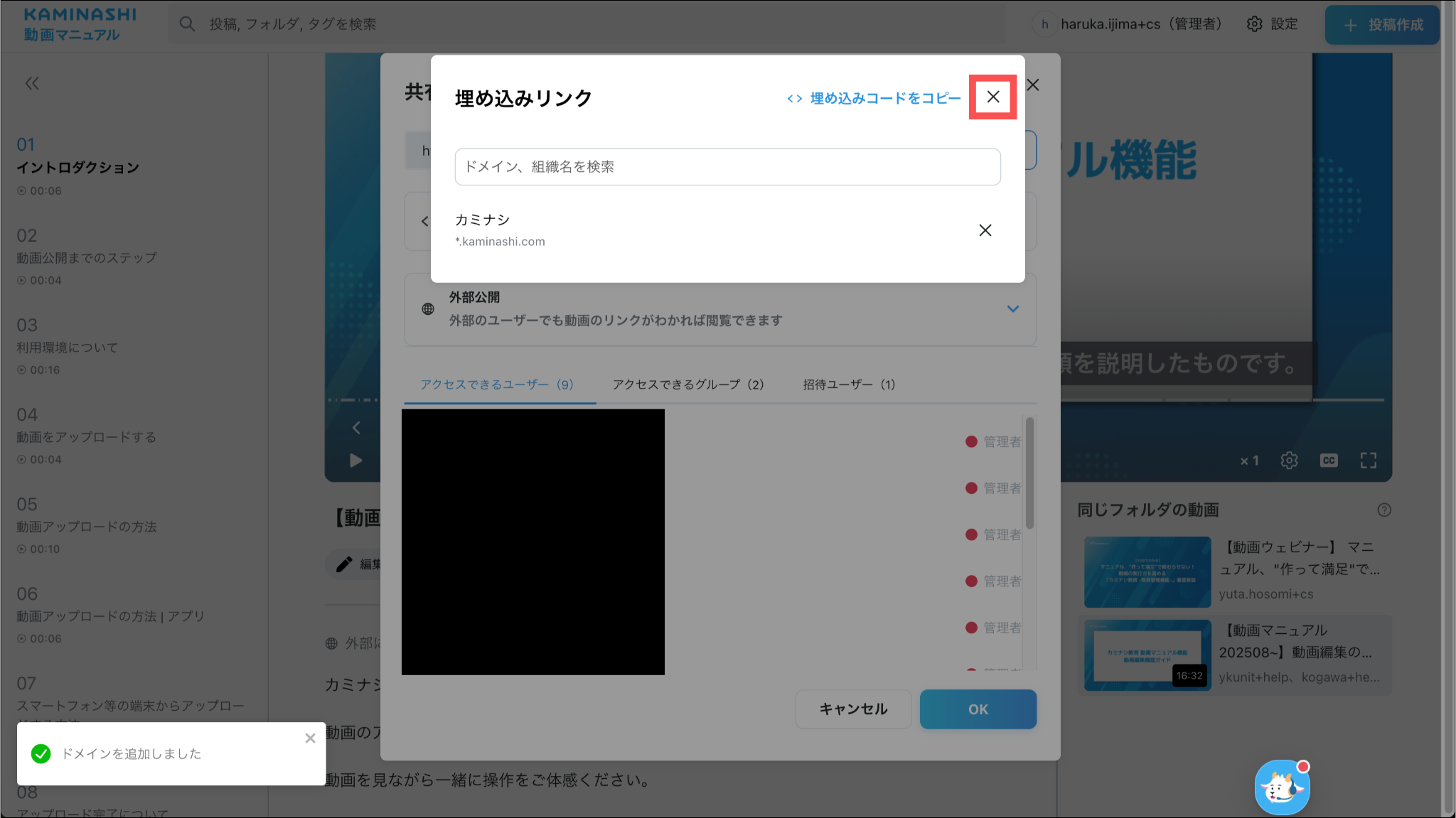
Task: Toggle closed captions CC button
Action: pos(1328,461)
